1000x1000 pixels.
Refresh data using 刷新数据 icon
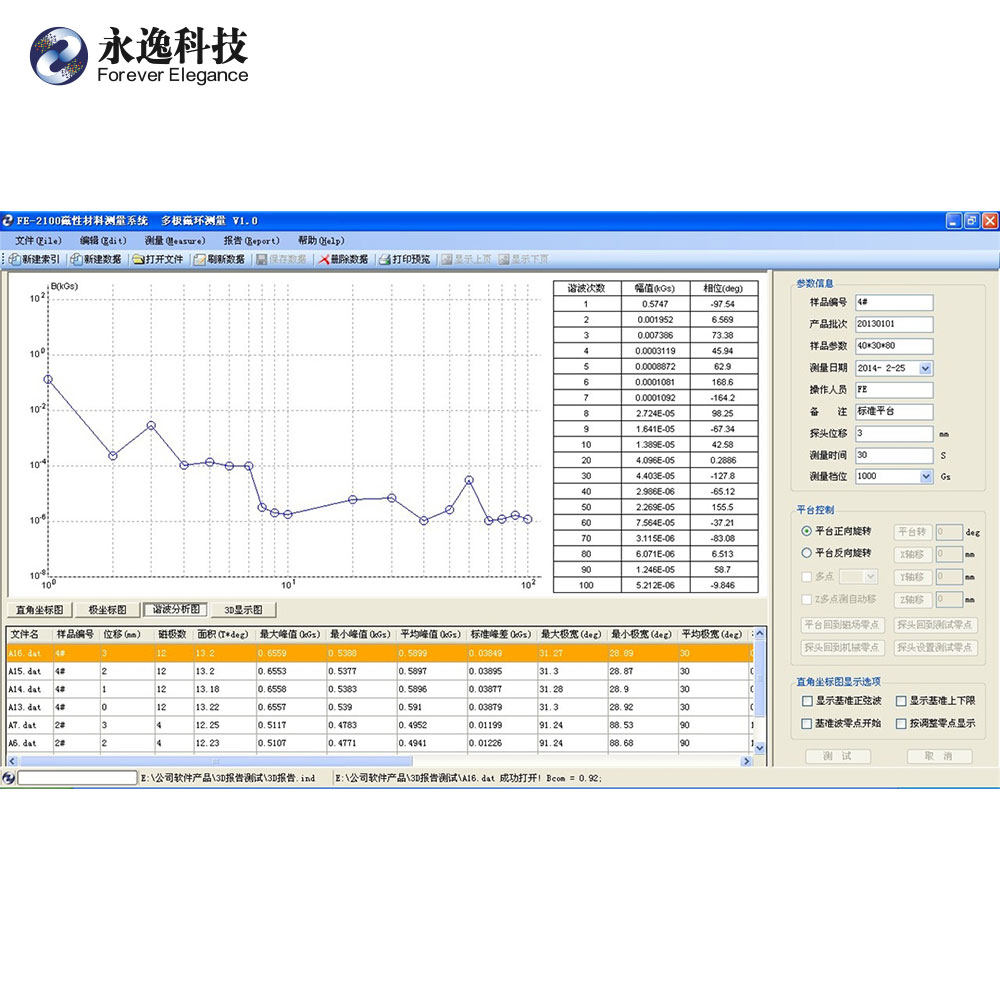pyautogui.click(x=200, y=260)
